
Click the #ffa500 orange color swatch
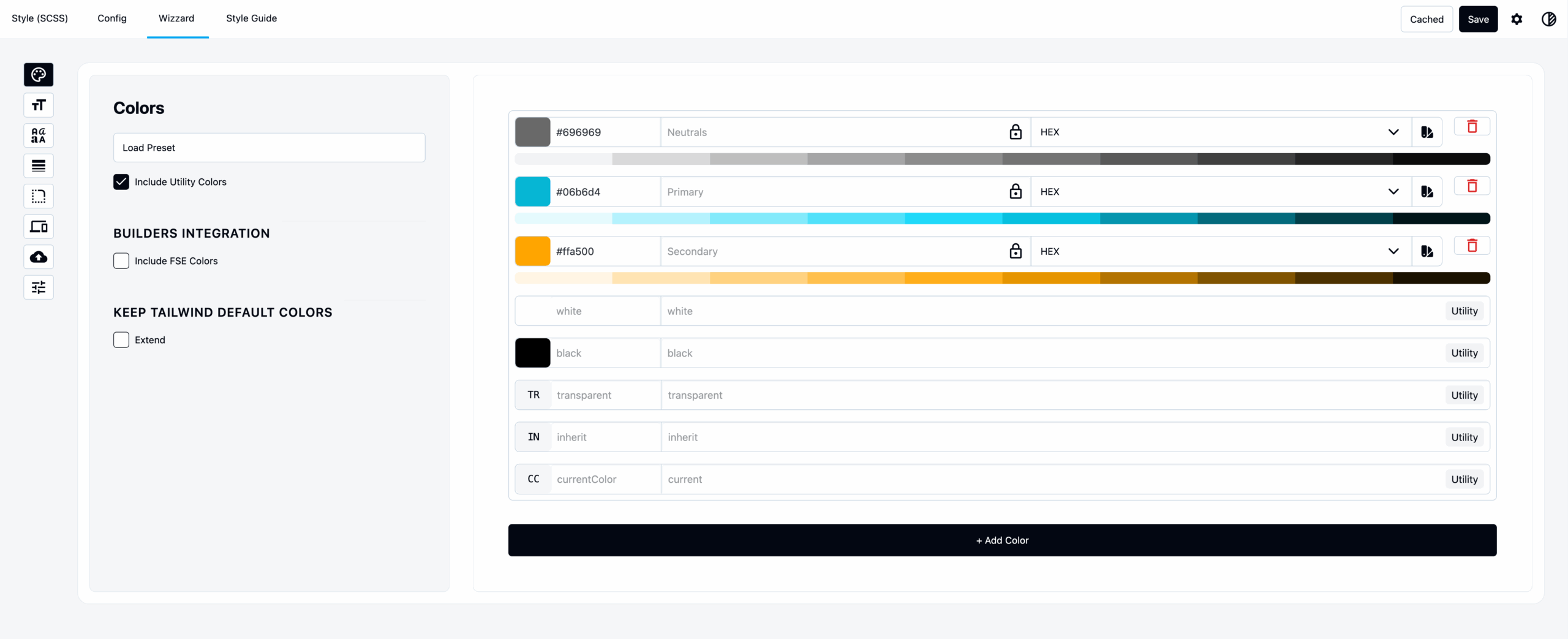pos(532,251)
